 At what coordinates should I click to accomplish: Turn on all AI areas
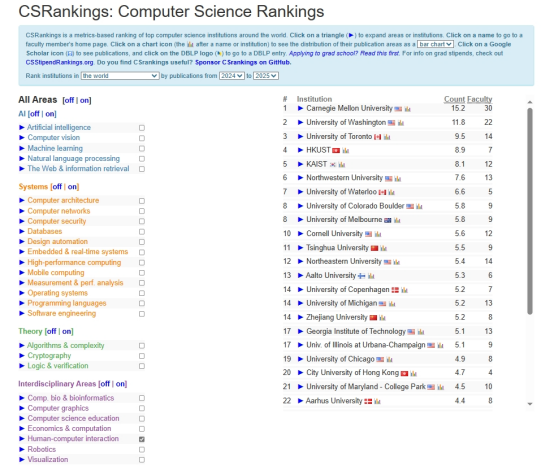50,114
